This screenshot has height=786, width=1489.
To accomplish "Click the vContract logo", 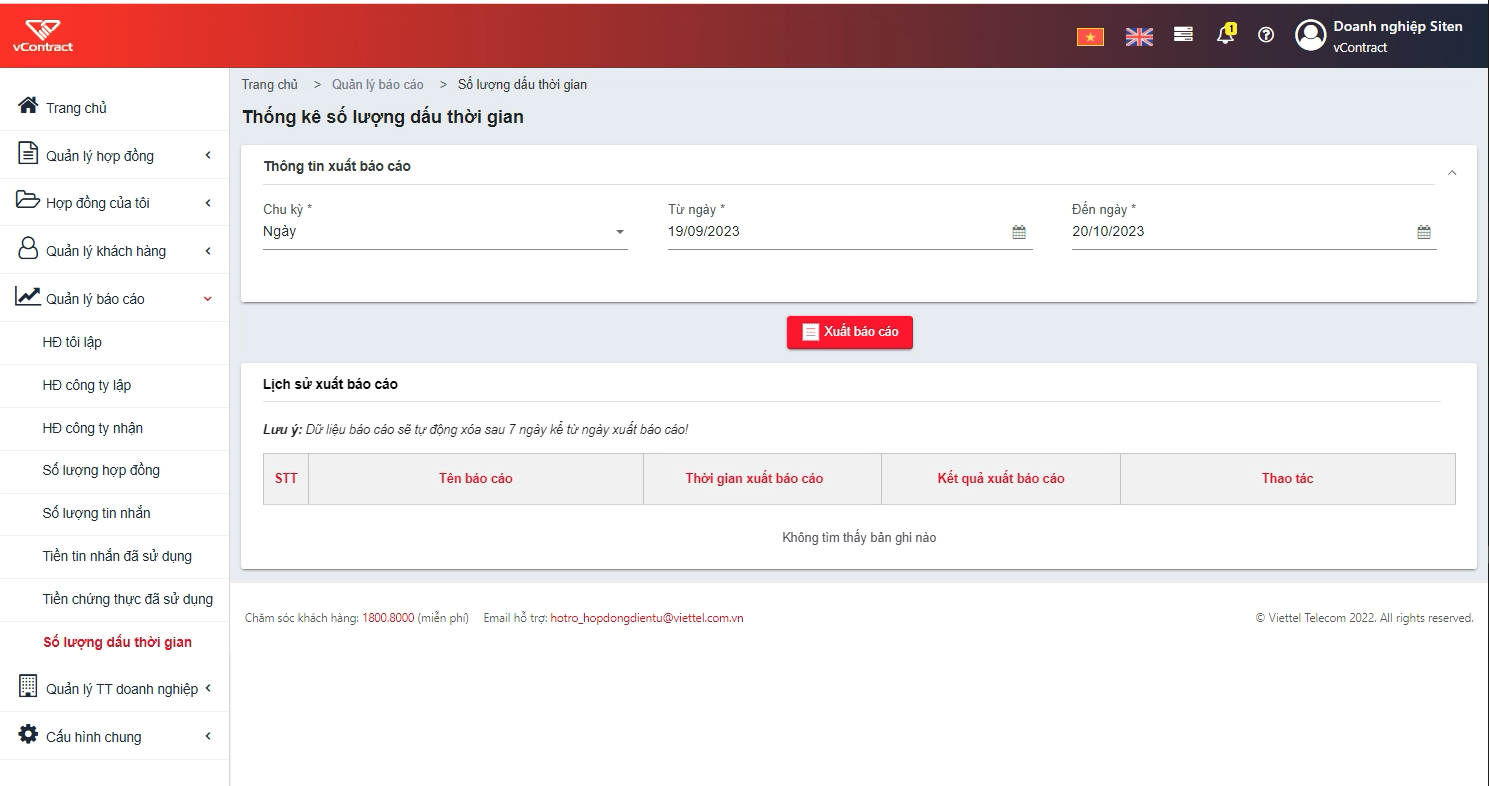I will [x=43, y=36].
